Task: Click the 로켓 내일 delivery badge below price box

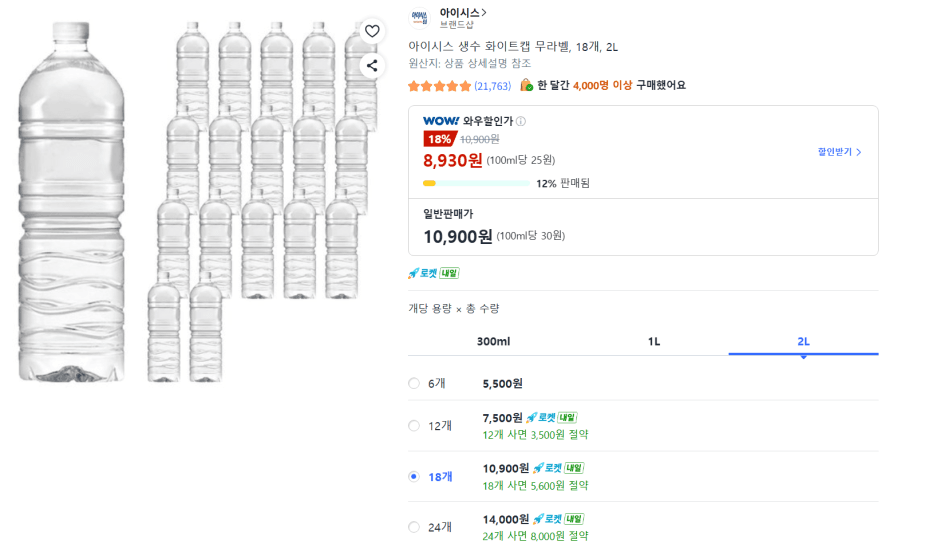Action: (x=434, y=273)
